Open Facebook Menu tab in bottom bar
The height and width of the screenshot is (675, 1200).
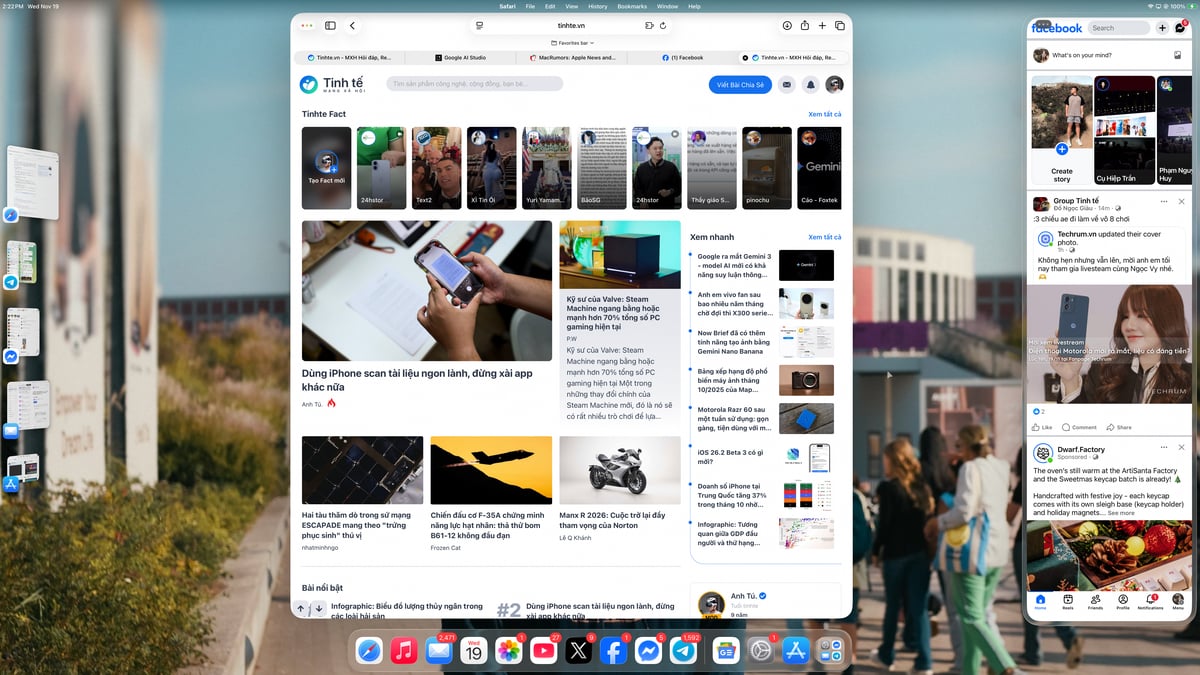[x=1178, y=600]
